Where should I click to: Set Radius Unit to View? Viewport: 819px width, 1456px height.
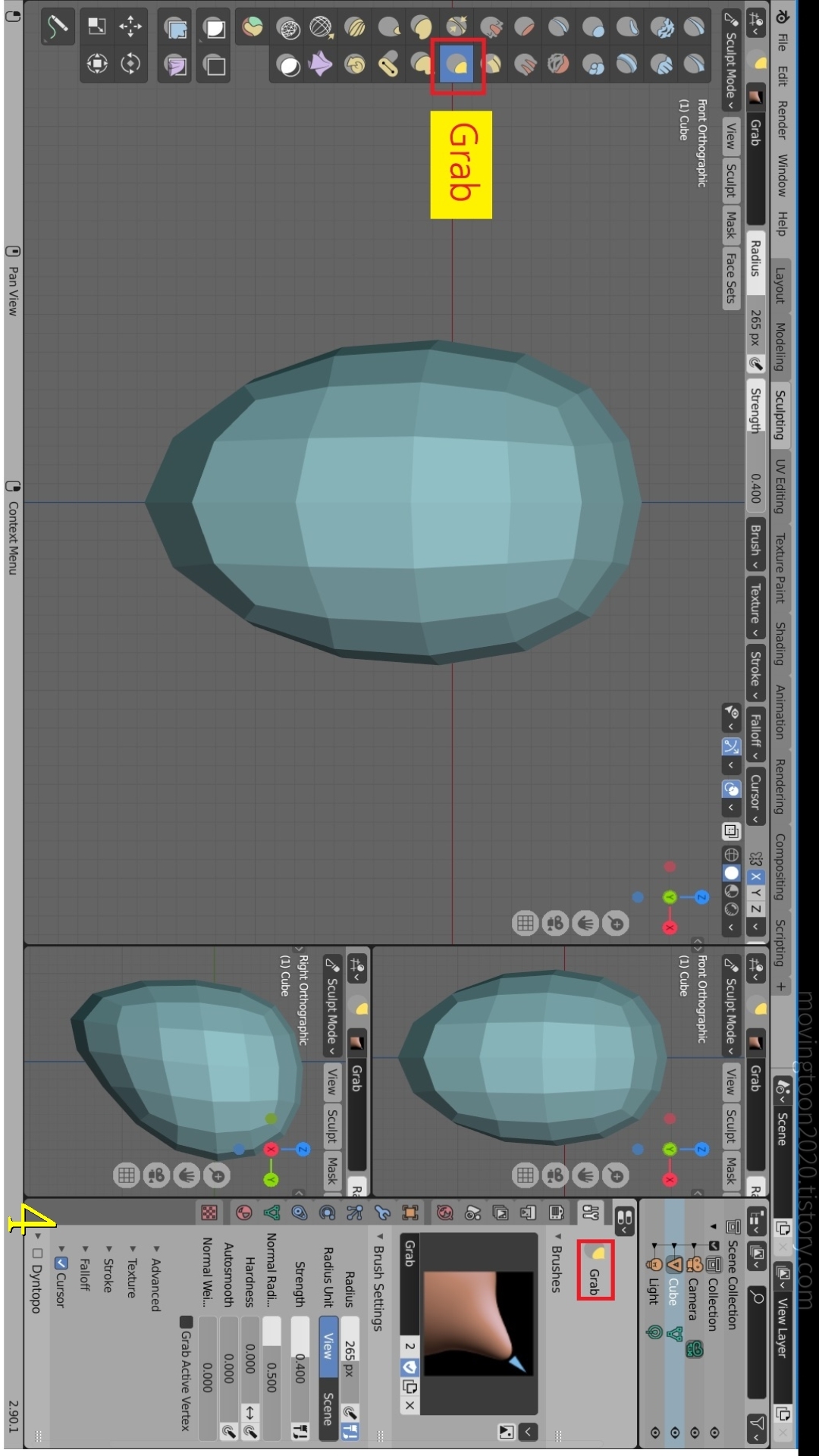coord(328,1347)
